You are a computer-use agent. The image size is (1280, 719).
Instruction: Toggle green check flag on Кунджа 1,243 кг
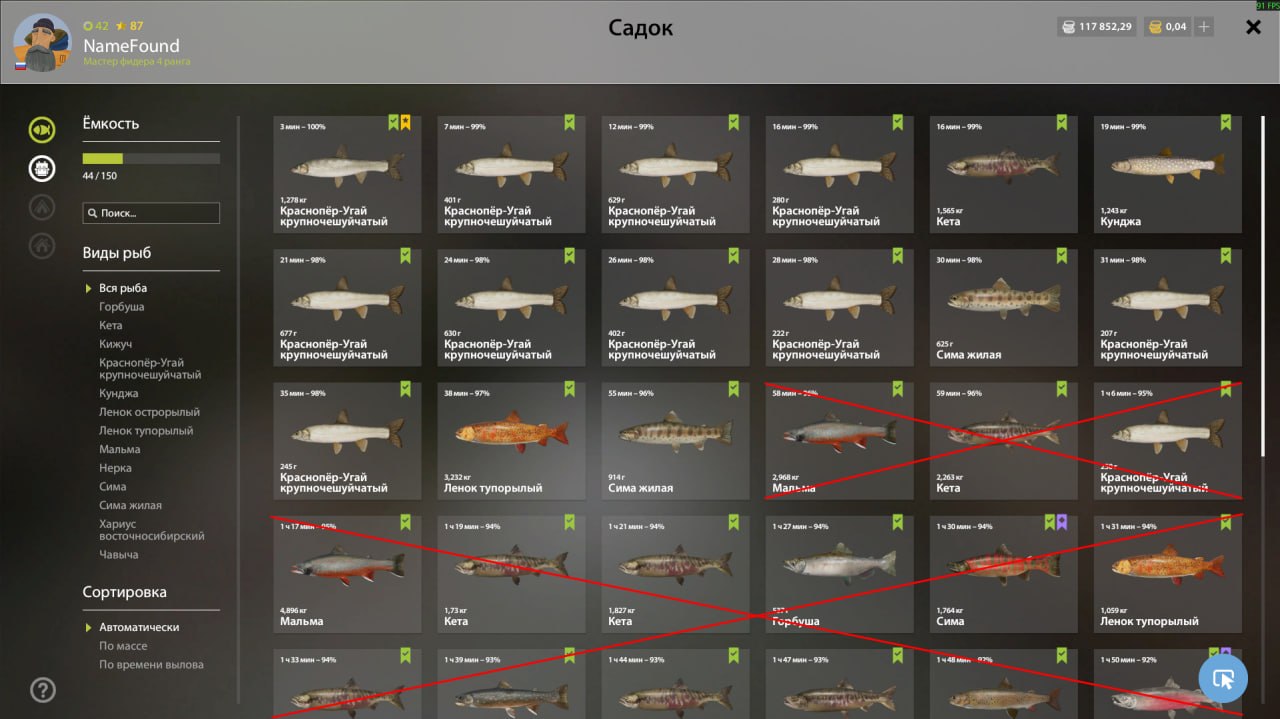[1226, 122]
